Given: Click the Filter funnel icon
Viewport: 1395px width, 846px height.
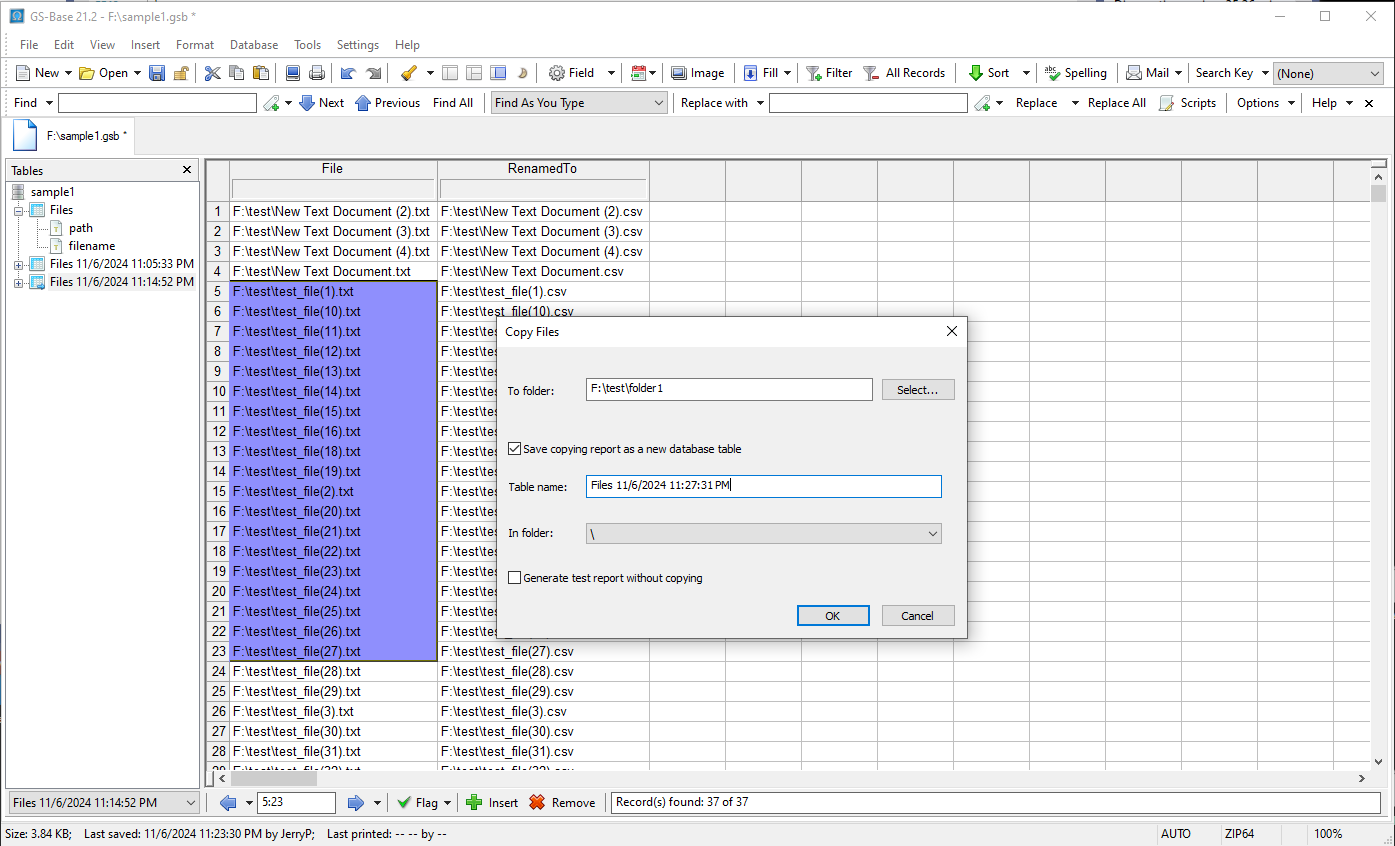Looking at the screenshot, I should (x=814, y=73).
